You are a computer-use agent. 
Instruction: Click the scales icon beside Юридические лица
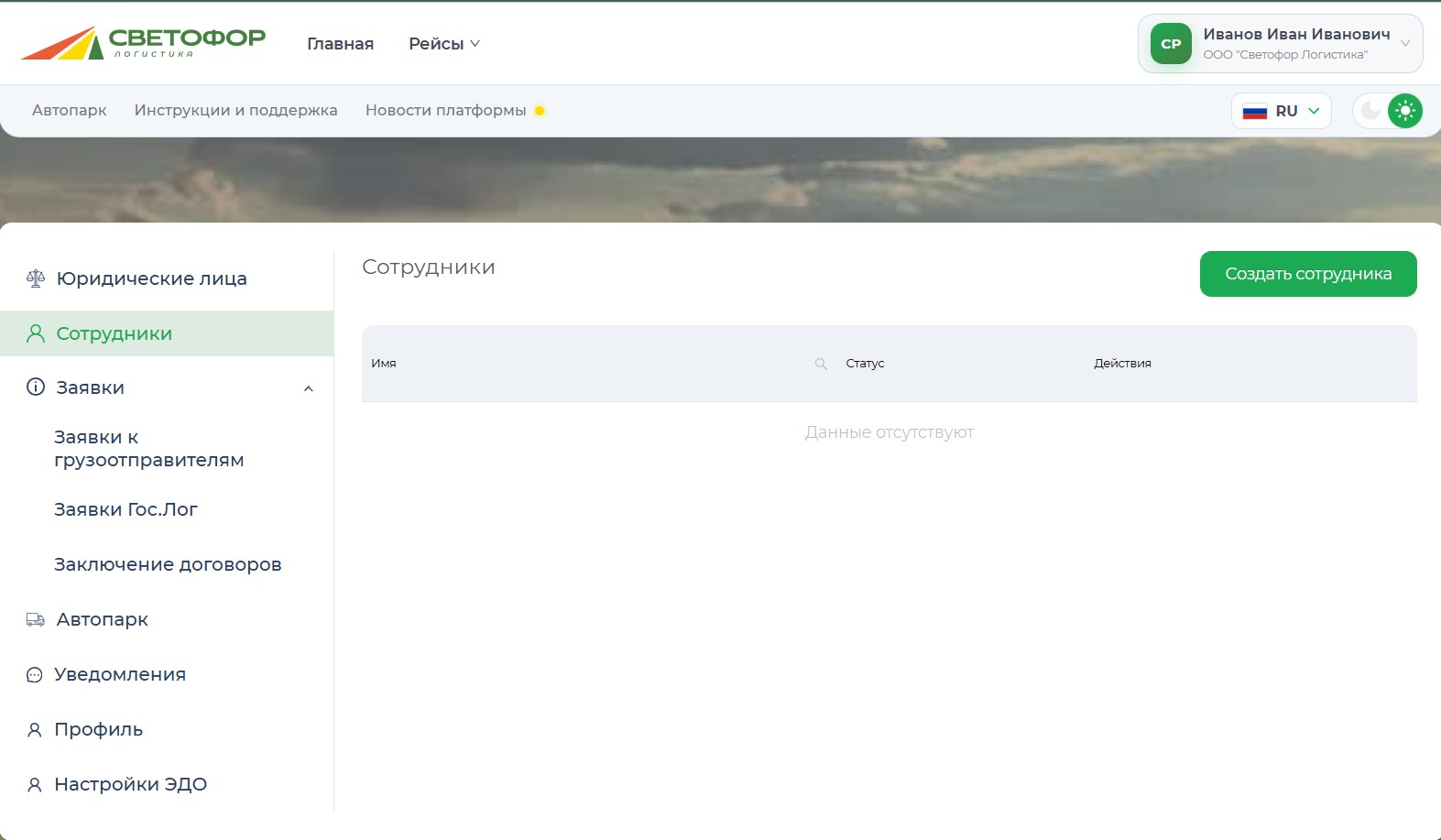coord(36,278)
